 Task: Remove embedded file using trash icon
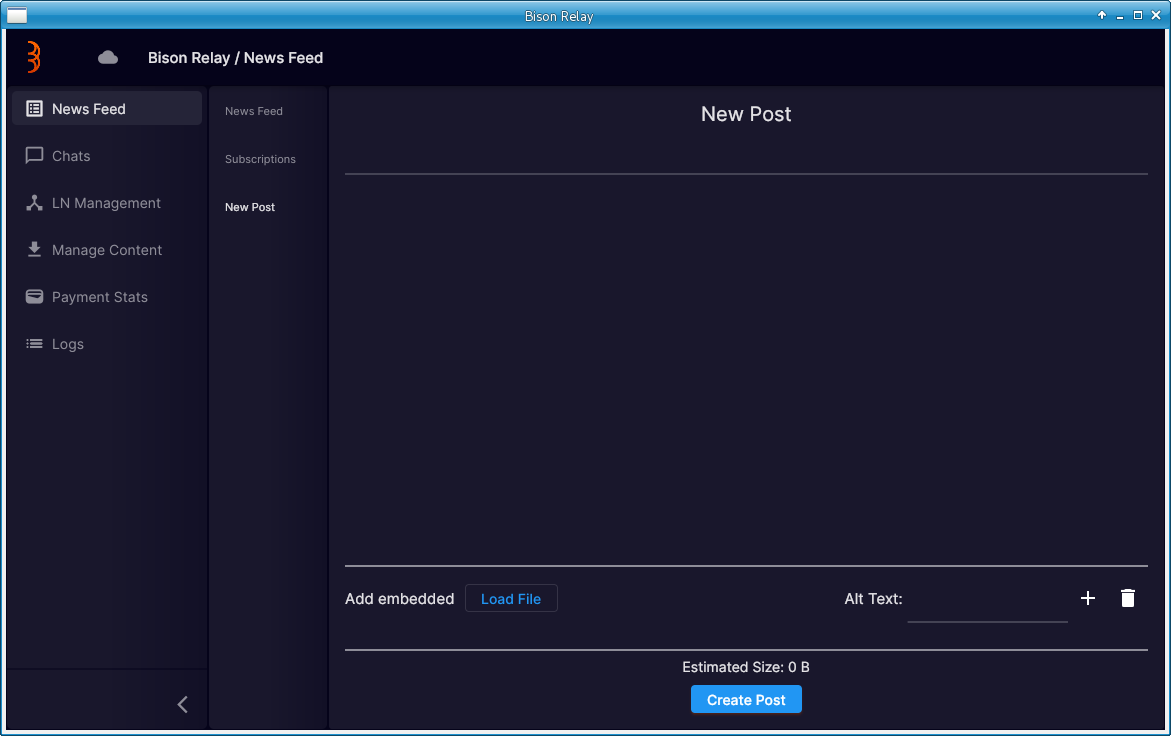point(1127,598)
